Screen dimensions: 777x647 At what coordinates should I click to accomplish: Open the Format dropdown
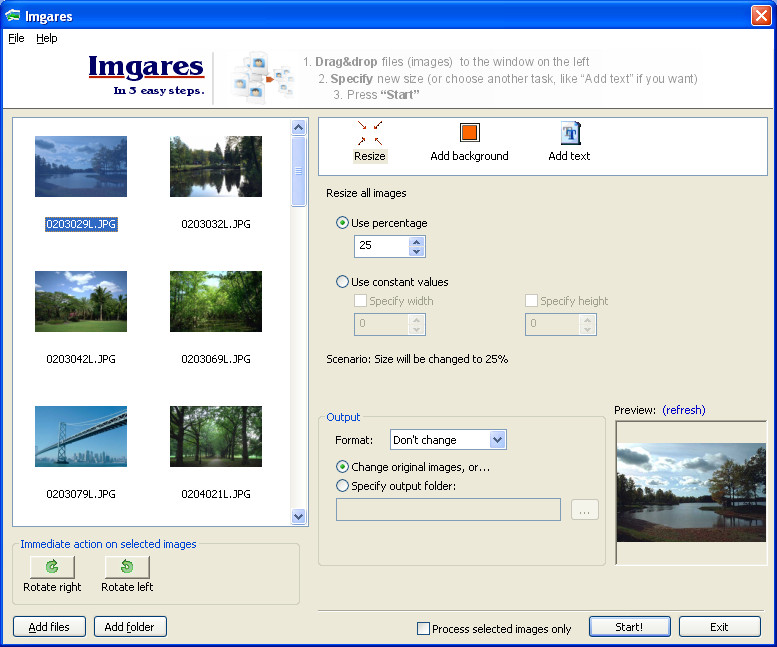click(498, 439)
